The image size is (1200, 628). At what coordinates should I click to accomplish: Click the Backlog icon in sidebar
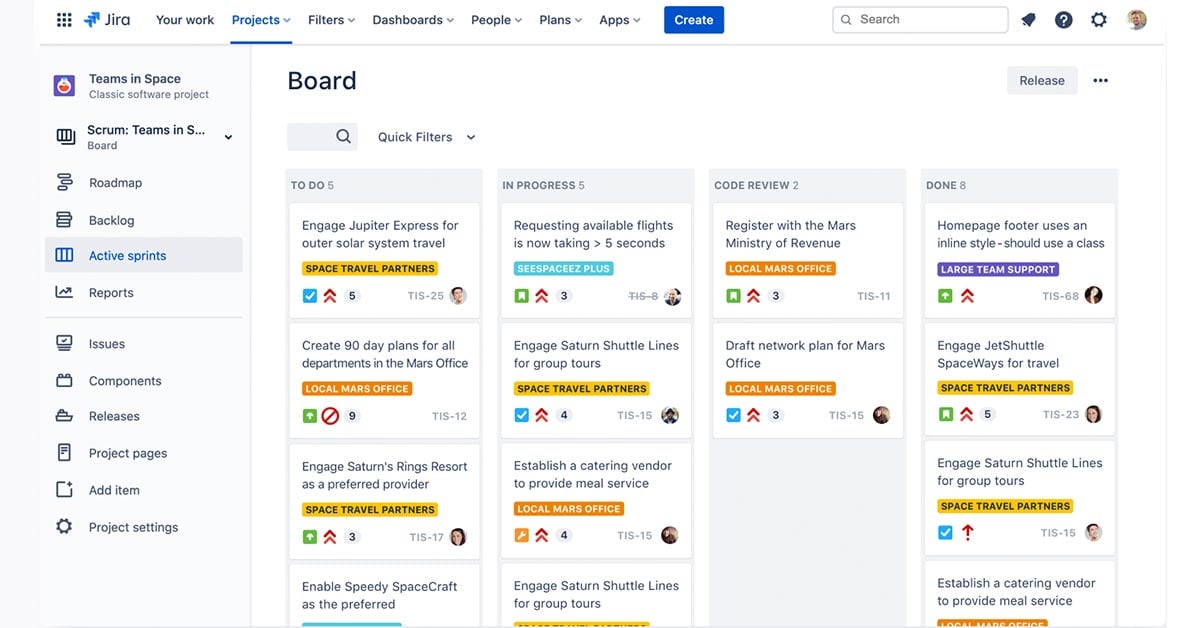click(x=65, y=220)
